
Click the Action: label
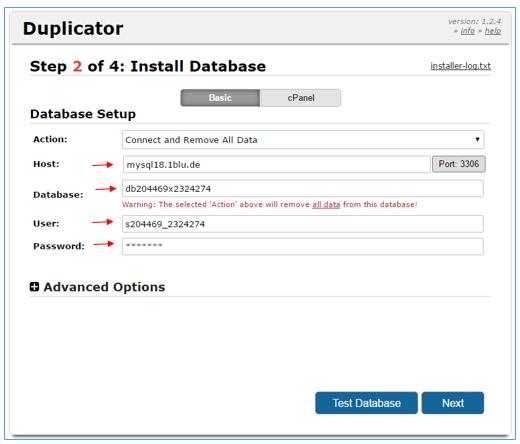[50, 139]
